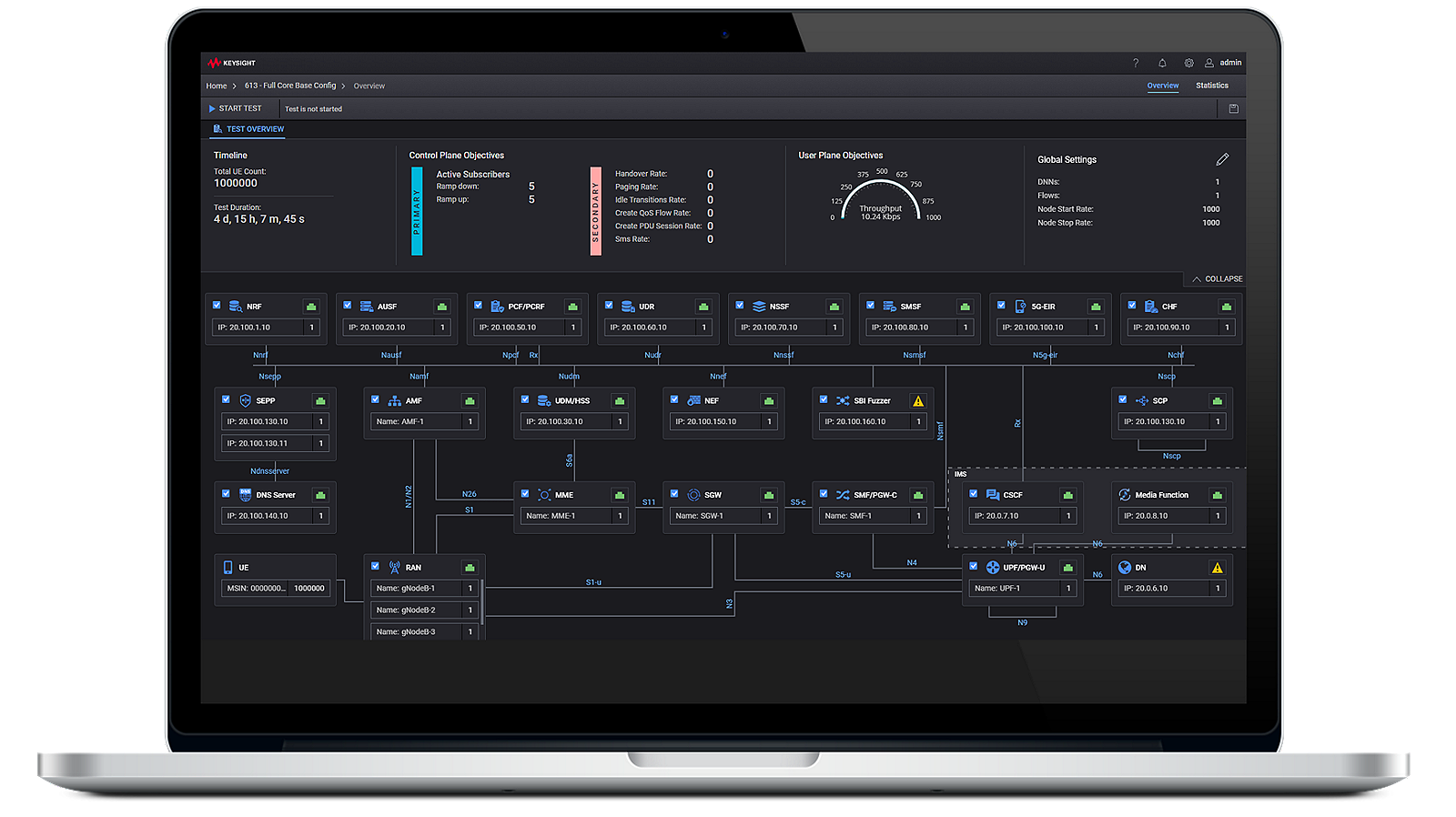Uncheck the SBI Fuzzer checkbox
The height and width of the screenshot is (817, 1456).
pos(824,399)
